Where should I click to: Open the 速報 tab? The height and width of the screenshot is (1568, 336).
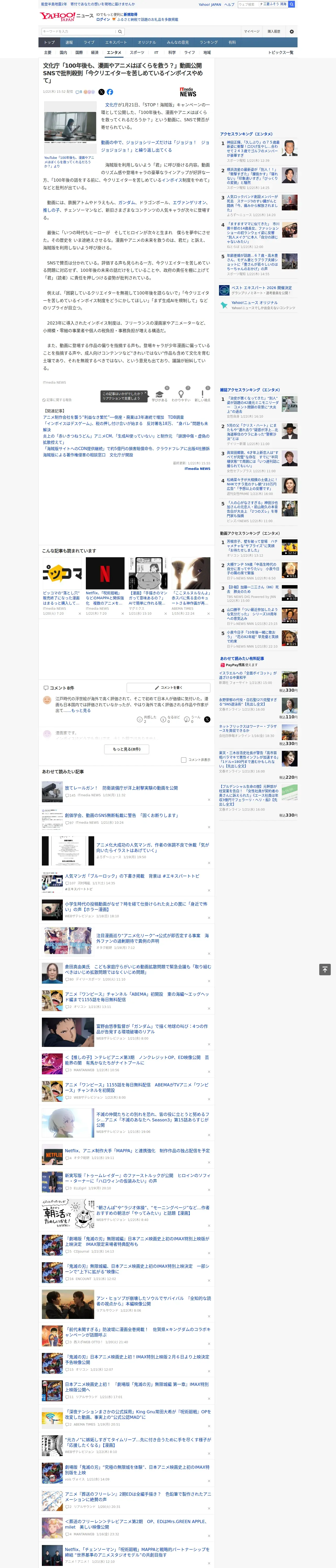tap(69, 43)
